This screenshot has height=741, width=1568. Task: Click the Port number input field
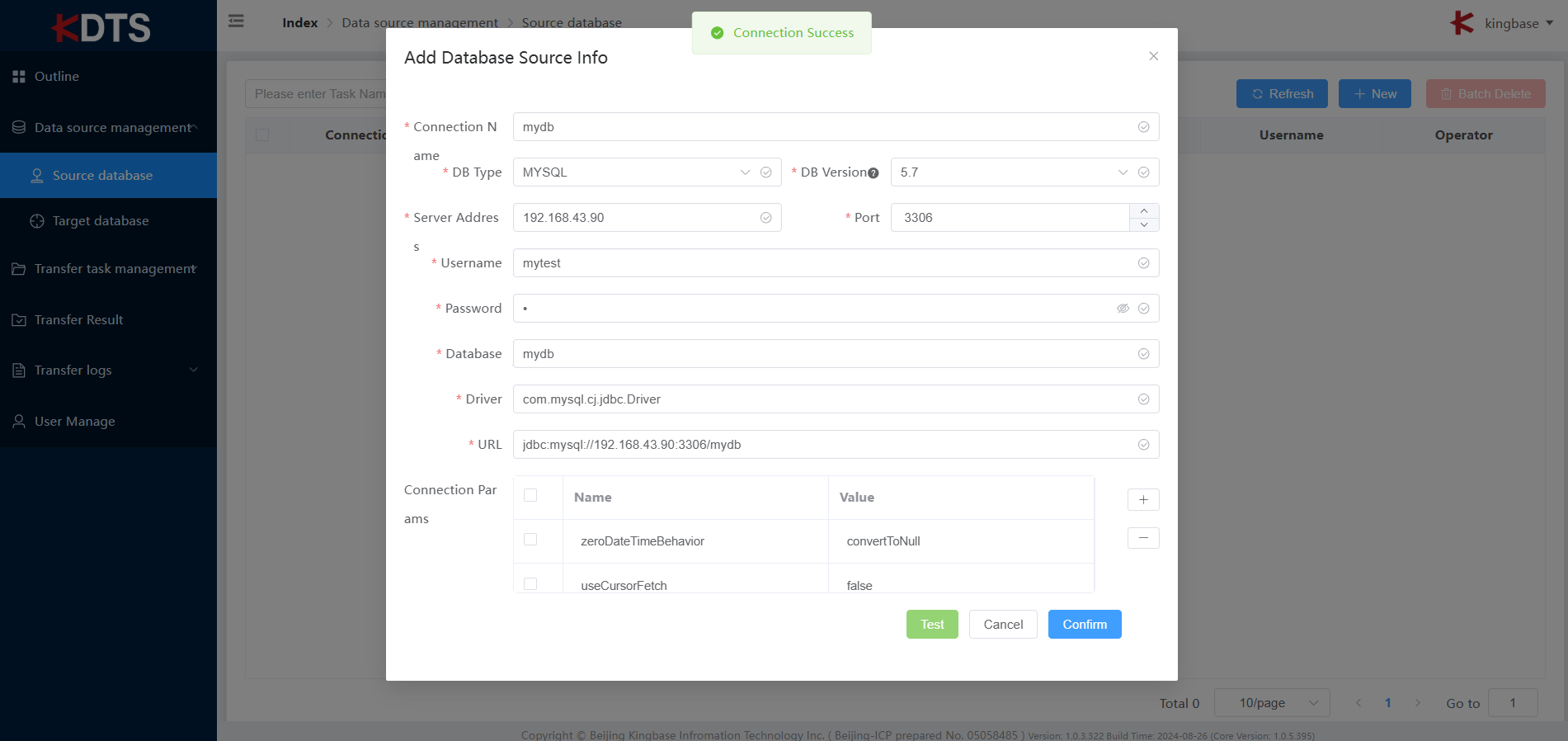(1010, 218)
